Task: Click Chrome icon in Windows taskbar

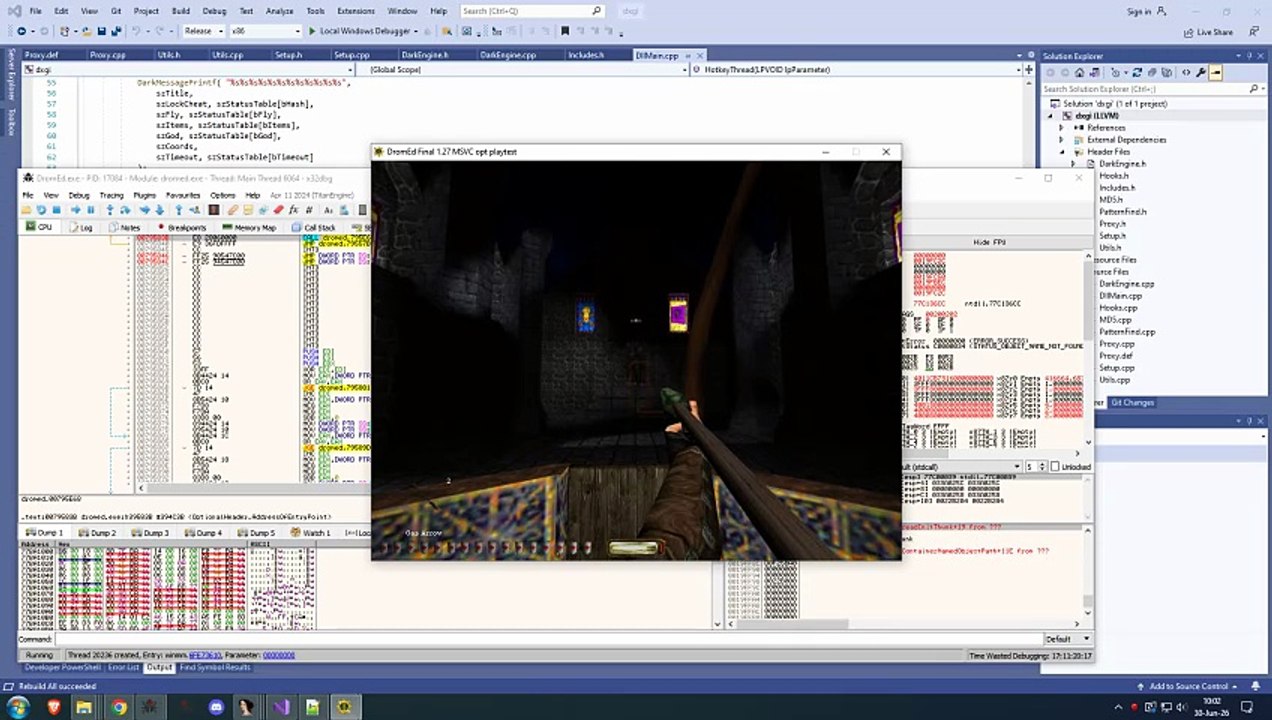Action: tap(119, 707)
